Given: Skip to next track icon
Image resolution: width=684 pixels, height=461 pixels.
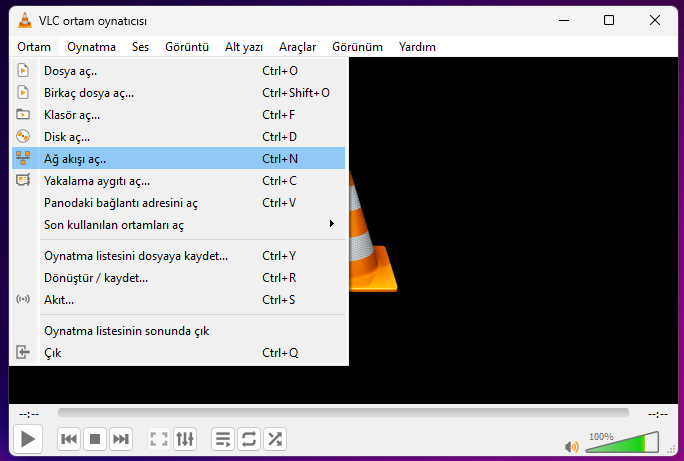Looking at the screenshot, I should pos(121,439).
